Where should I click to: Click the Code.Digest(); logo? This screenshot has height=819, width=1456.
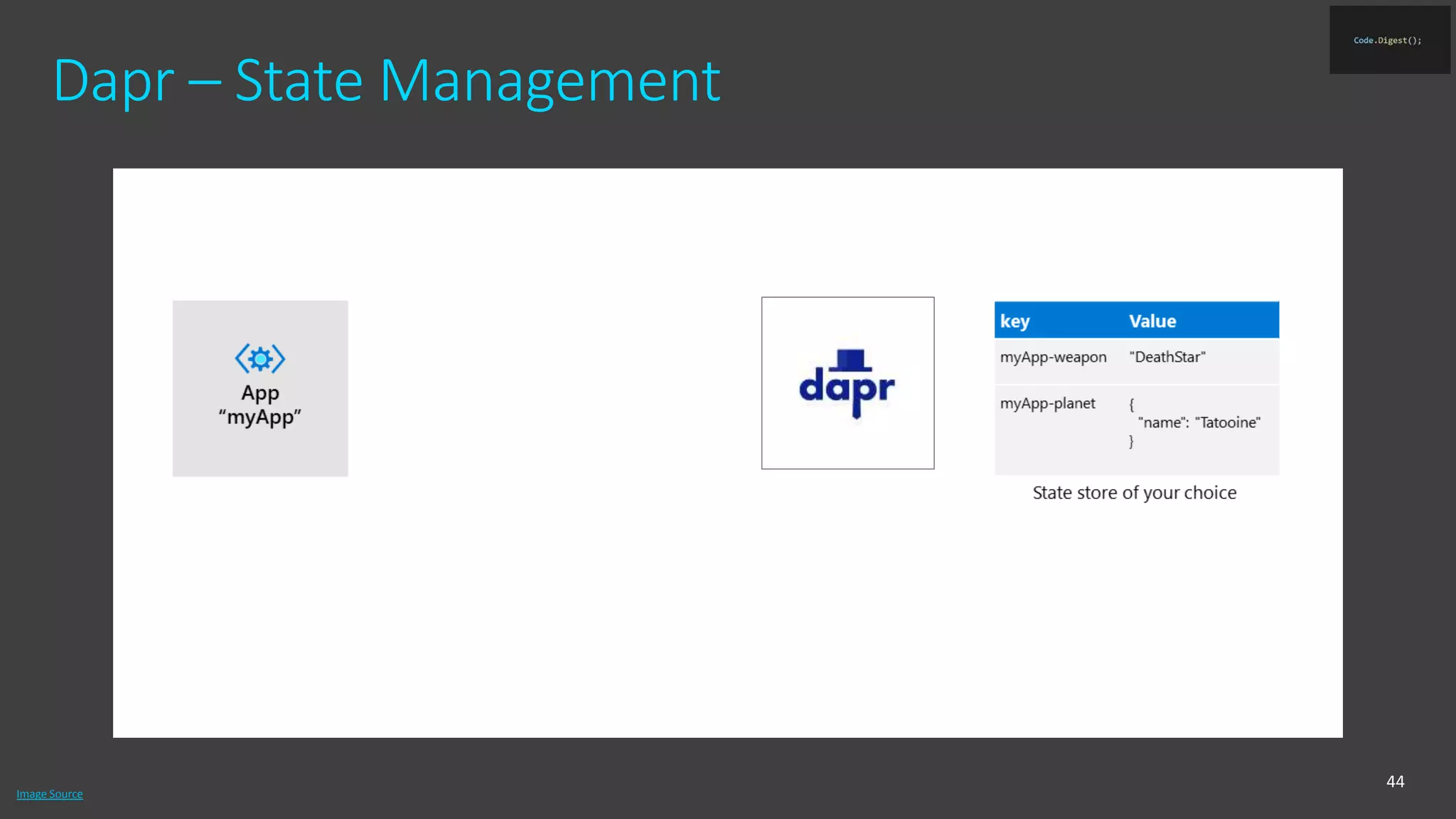point(1390,40)
